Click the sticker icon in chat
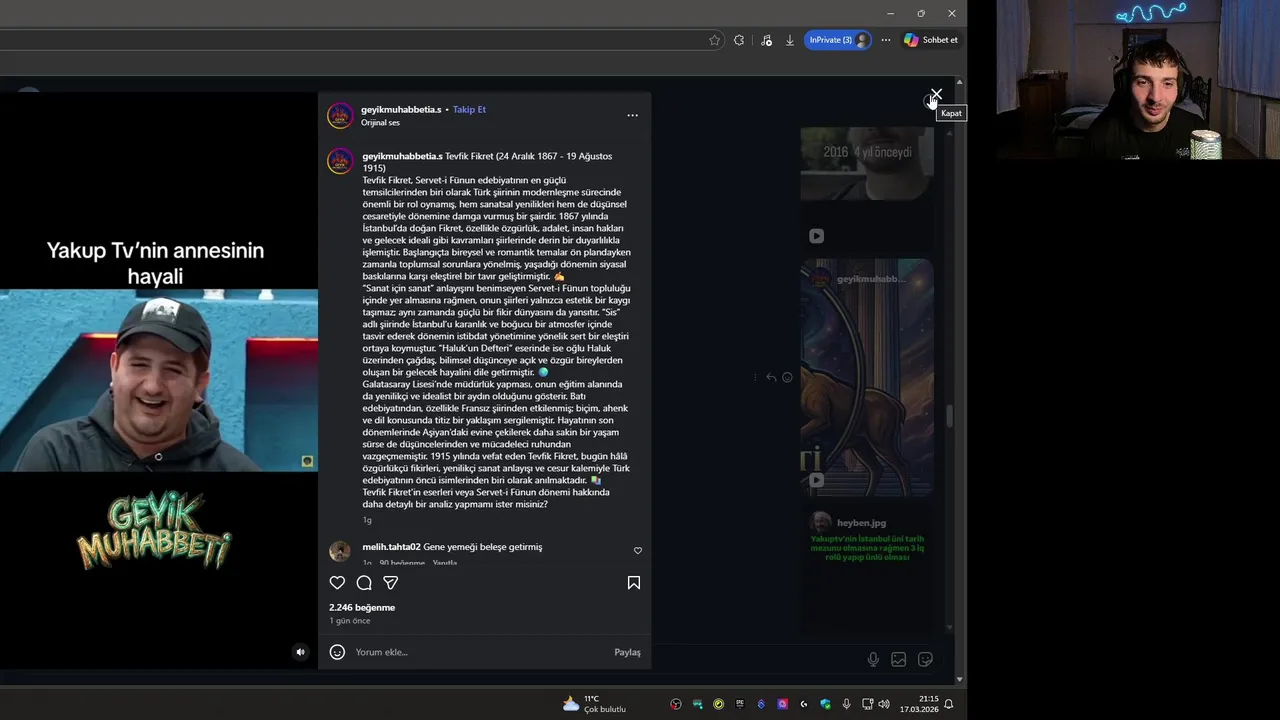1280x720 pixels. pos(925,659)
